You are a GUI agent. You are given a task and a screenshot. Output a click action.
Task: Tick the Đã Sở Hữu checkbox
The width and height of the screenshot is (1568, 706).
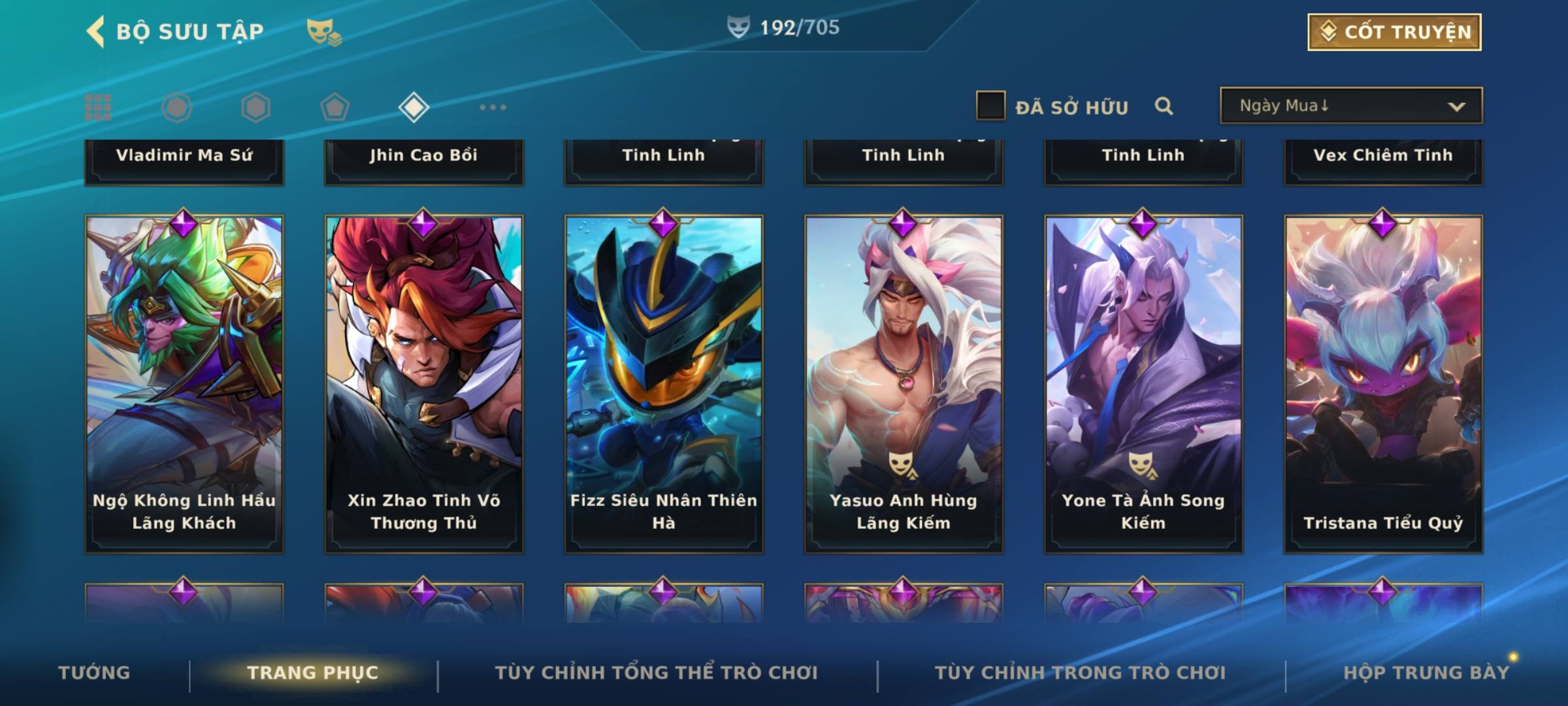click(990, 106)
